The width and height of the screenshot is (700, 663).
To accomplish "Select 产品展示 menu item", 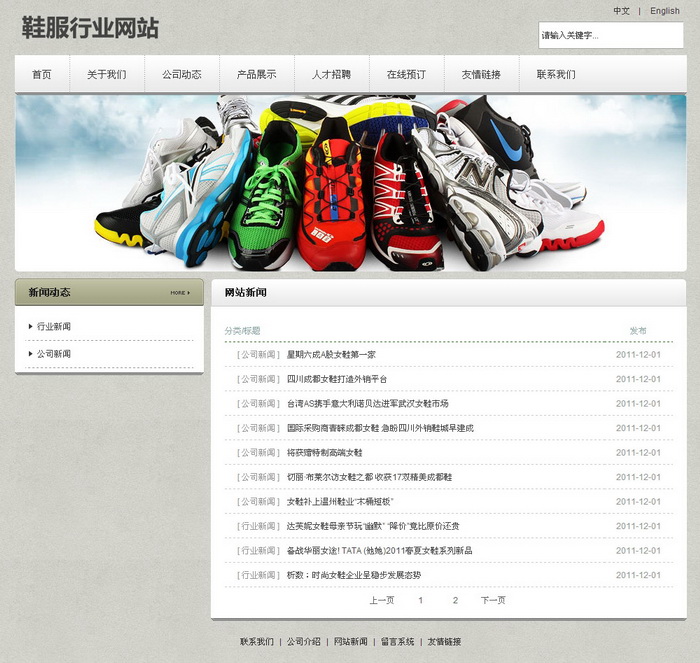I will [x=257, y=74].
